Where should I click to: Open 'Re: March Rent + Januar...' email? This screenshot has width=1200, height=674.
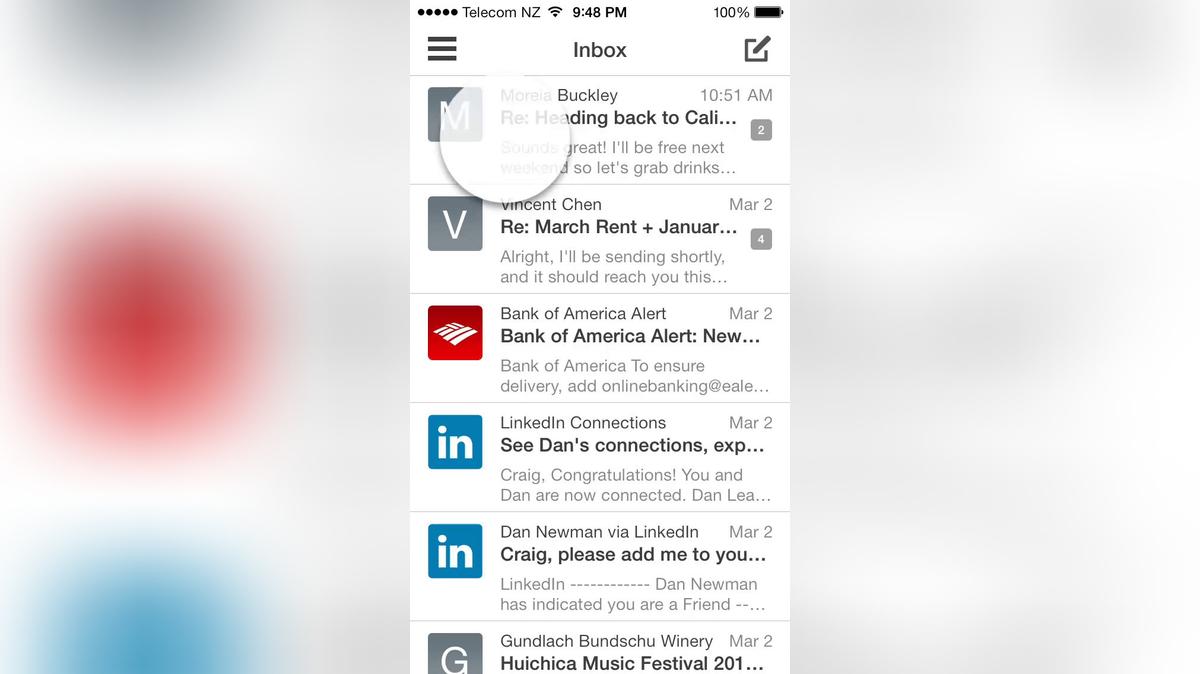[x=619, y=227]
